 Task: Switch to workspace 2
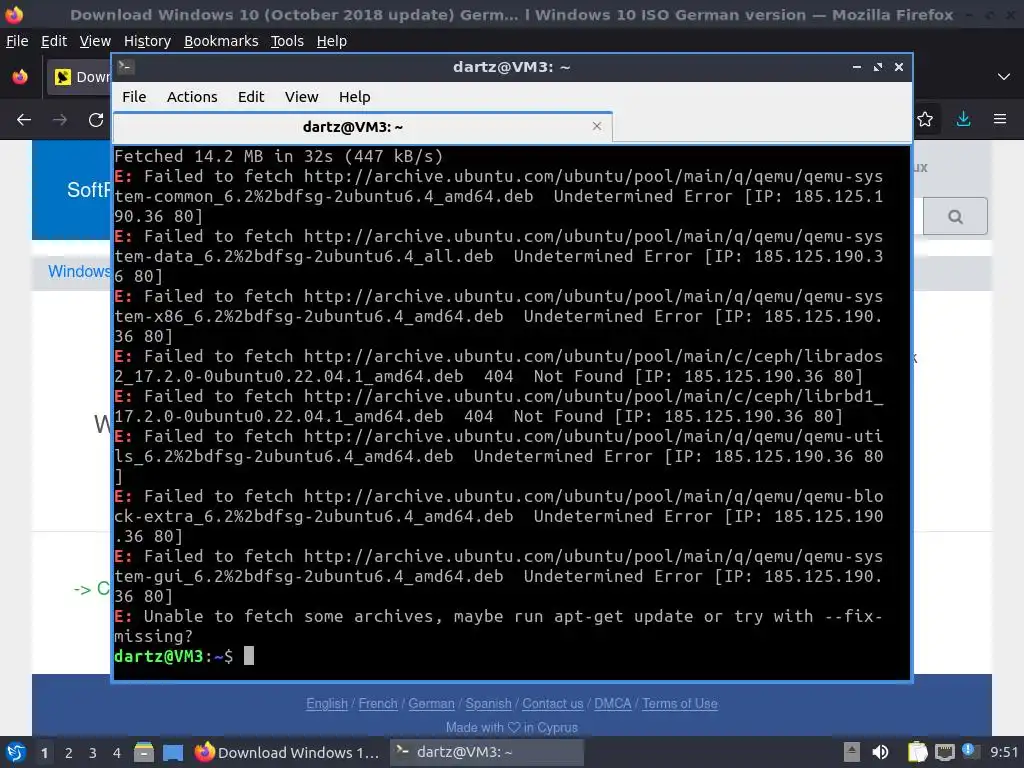click(x=69, y=753)
